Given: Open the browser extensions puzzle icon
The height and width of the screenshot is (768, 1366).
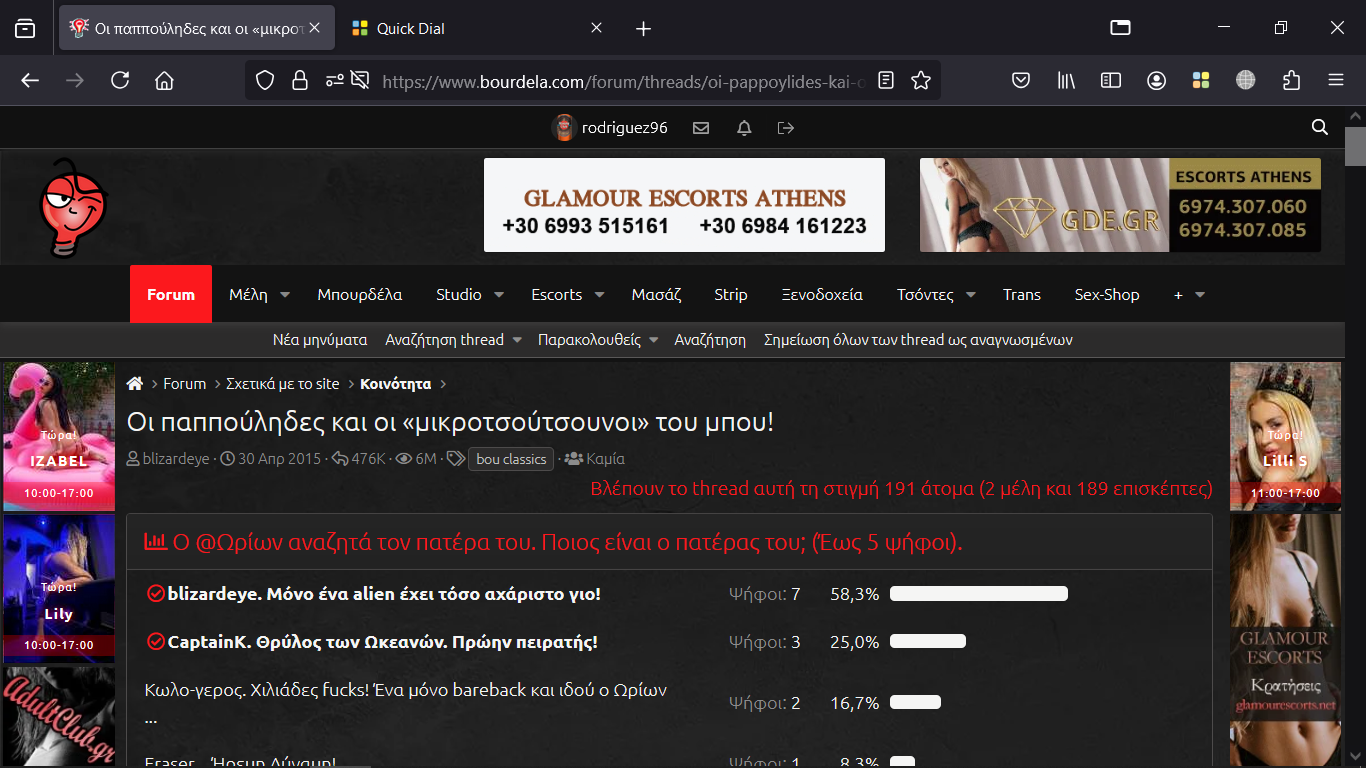Looking at the screenshot, I should coord(1291,81).
